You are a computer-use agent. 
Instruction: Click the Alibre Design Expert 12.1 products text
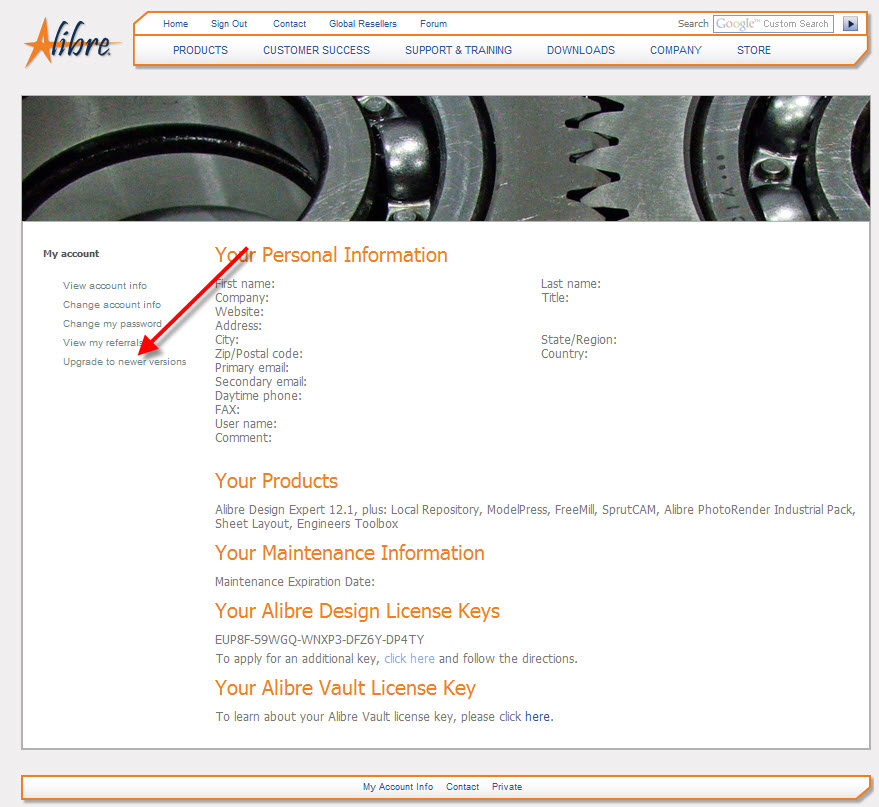(x=535, y=517)
